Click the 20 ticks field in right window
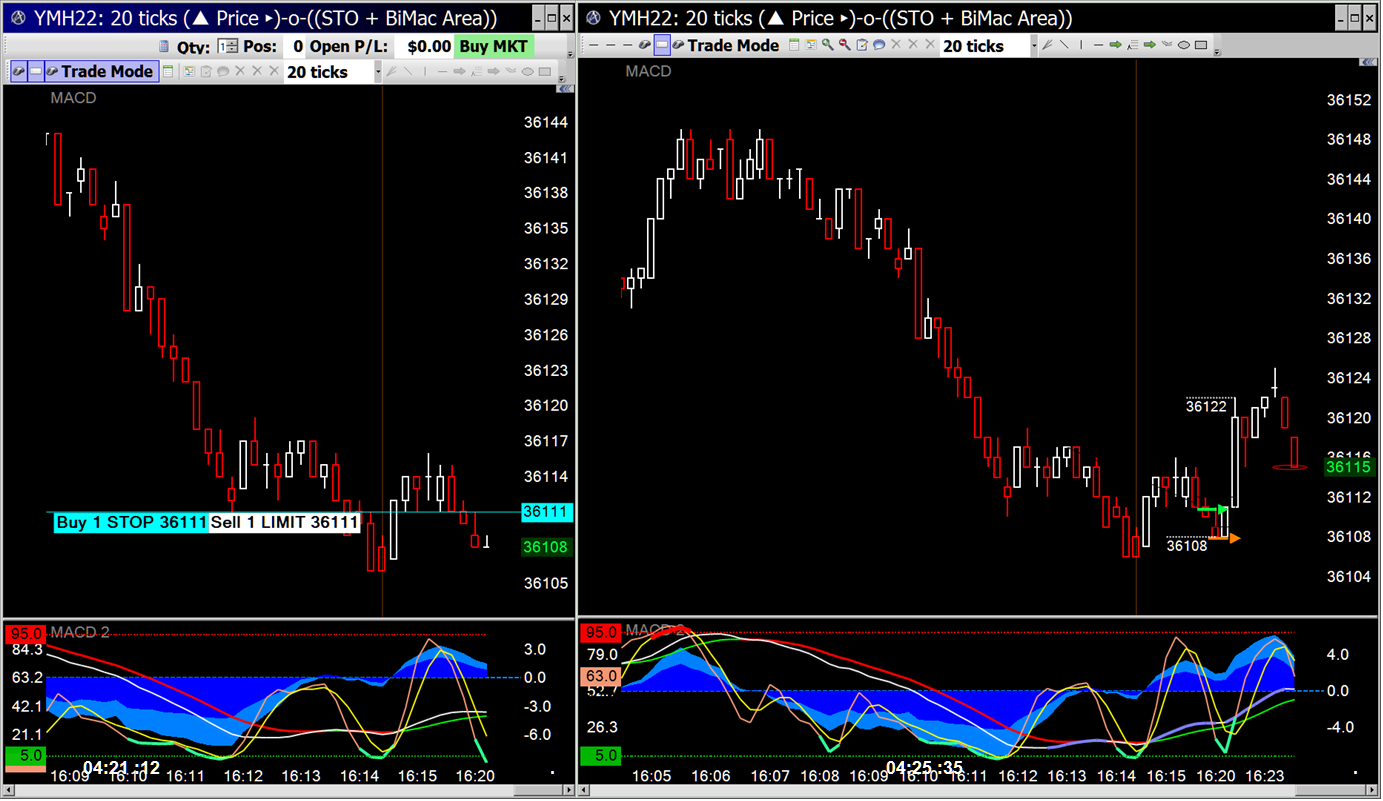This screenshot has width=1383, height=801. click(x=985, y=46)
